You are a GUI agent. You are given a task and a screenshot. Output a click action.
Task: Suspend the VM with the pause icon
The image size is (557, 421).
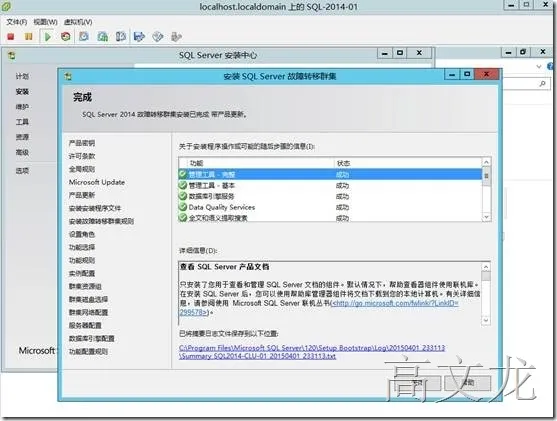coord(29,36)
